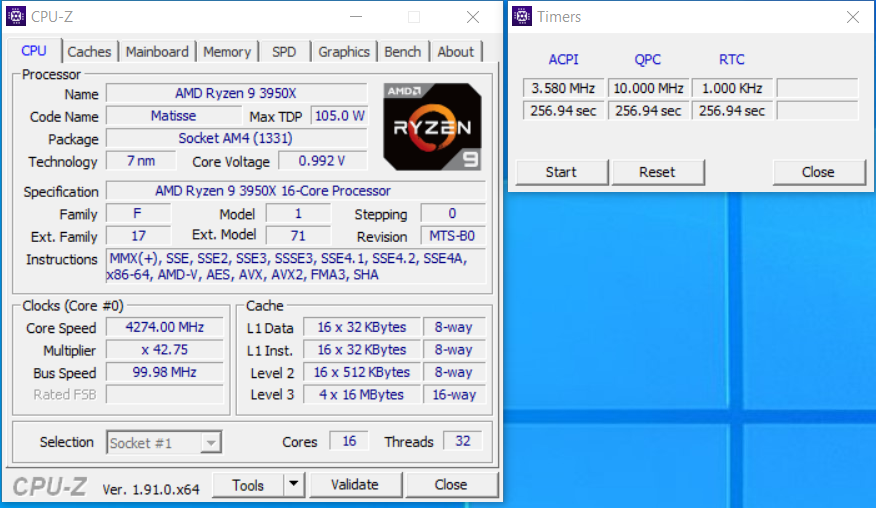The width and height of the screenshot is (876, 508).
Task: Click the Level 3 16-way associativity value
Action: (x=454, y=395)
